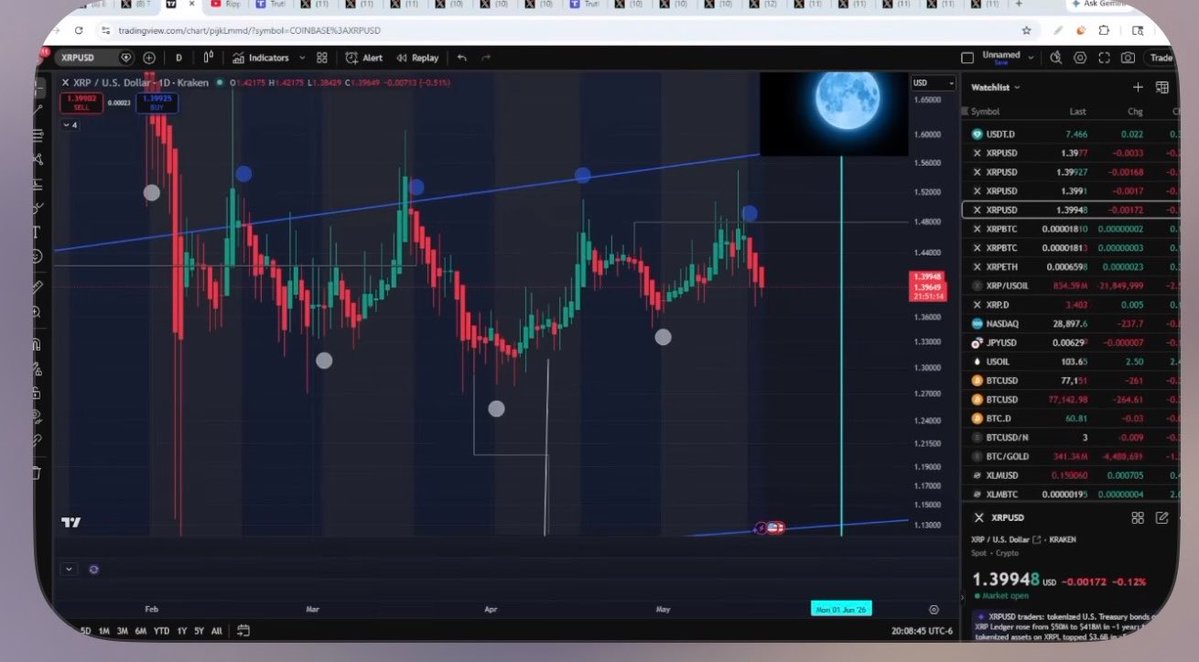Click the blue BUY price button
Screen dimensions: 1199x662
157,102
